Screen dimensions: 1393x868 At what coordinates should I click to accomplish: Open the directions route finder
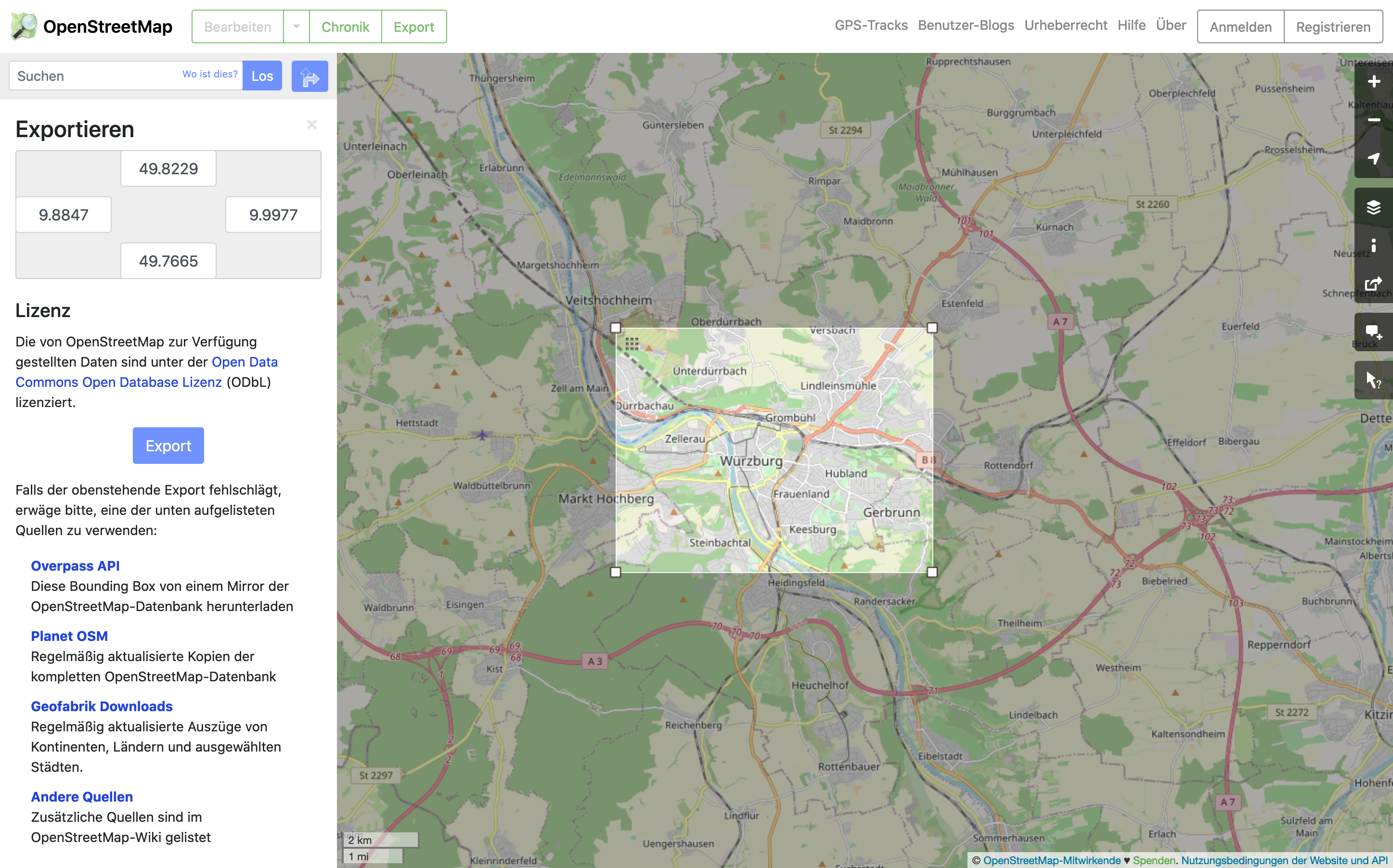(x=310, y=77)
